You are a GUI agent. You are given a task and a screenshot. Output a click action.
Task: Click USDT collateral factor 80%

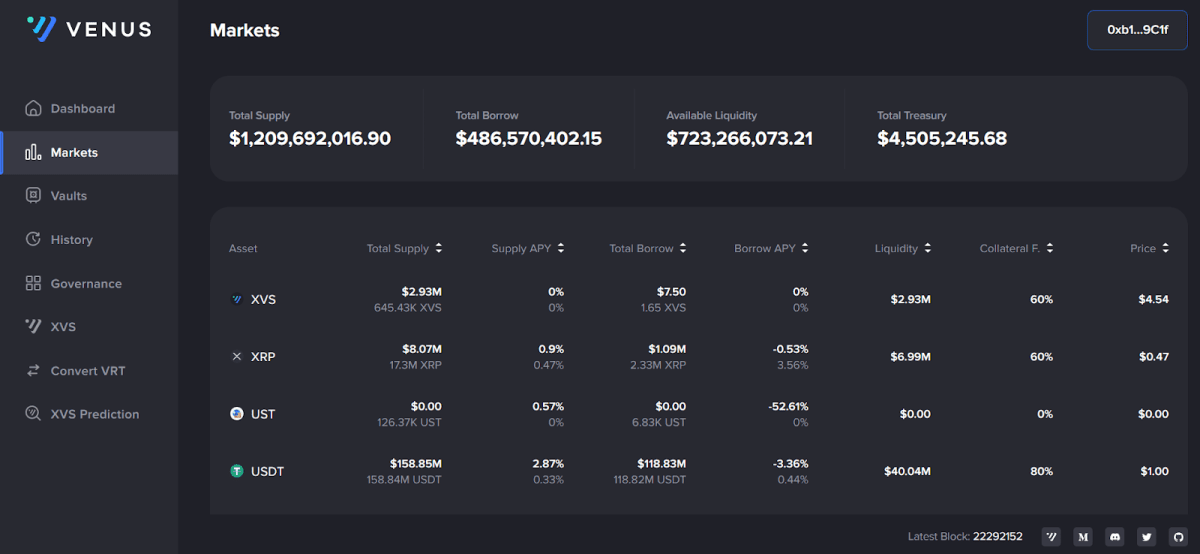[1041, 471]
